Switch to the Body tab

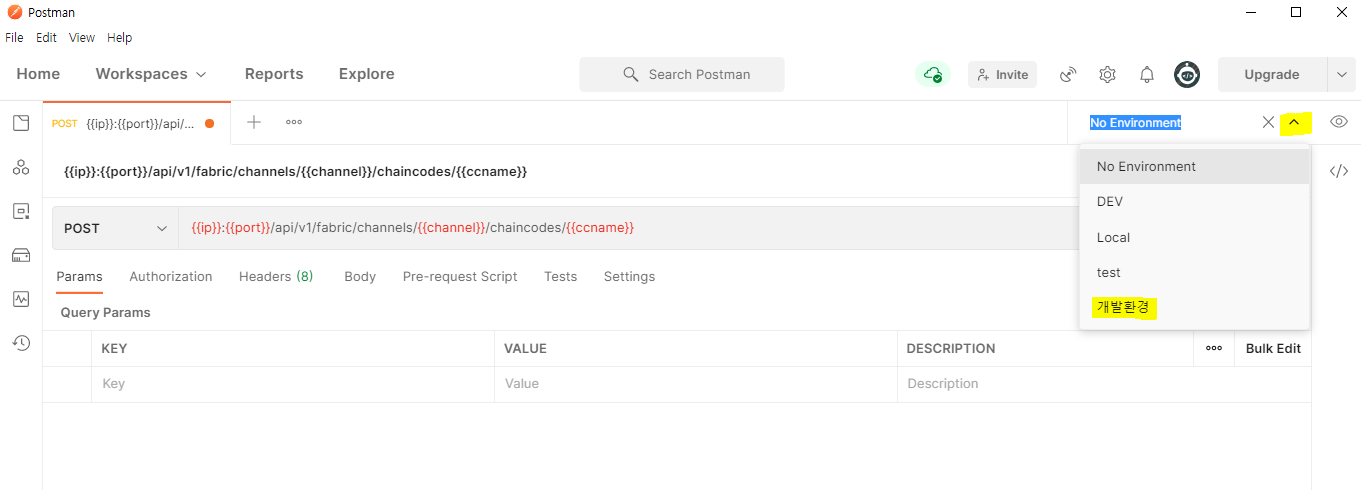[x=360, y=276]
